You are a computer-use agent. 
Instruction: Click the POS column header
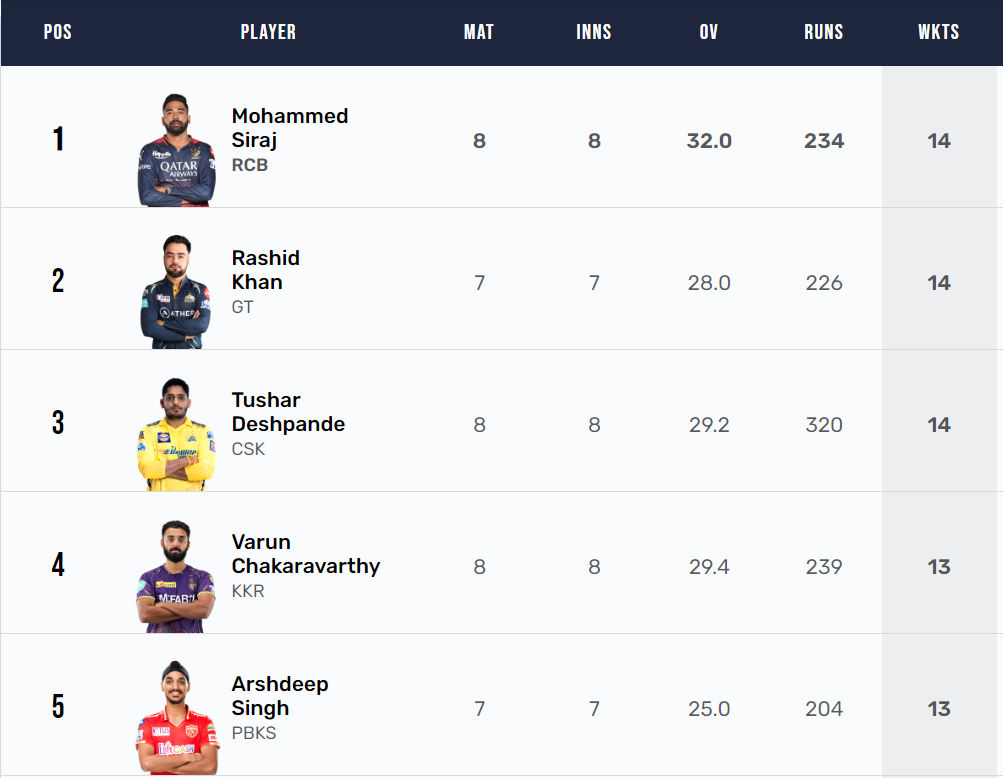pyautogui.click(x=58, y=32)
